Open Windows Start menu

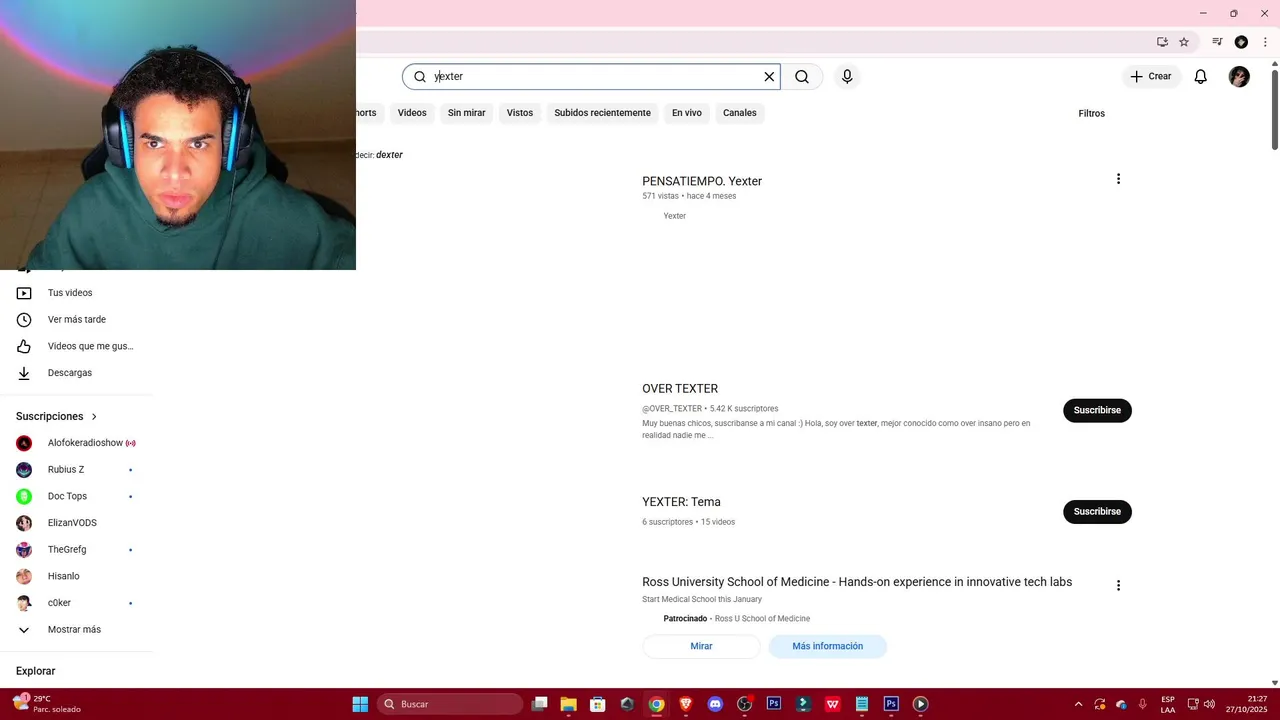[360, 704]
